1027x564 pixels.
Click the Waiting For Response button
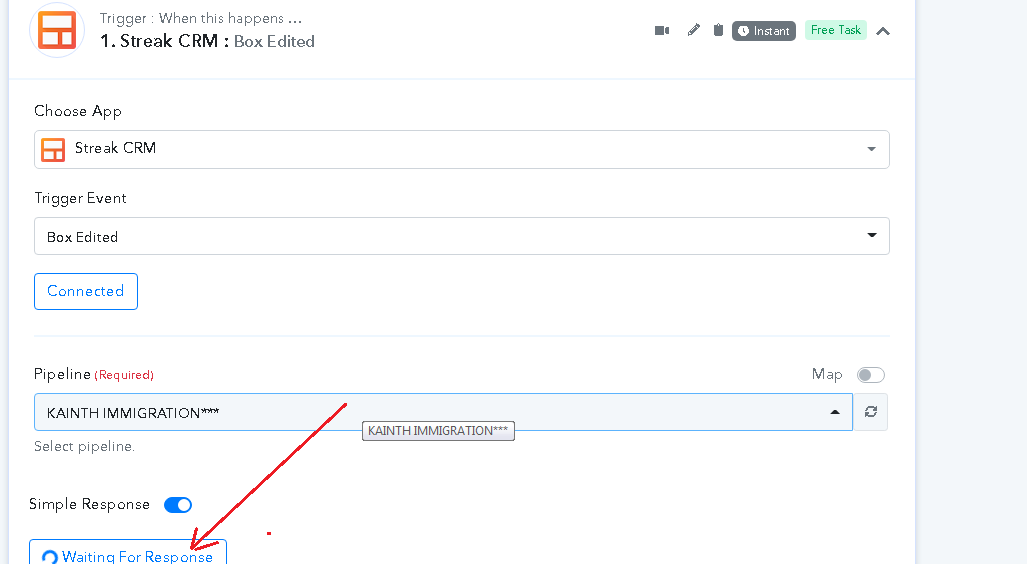pos(128,552)
